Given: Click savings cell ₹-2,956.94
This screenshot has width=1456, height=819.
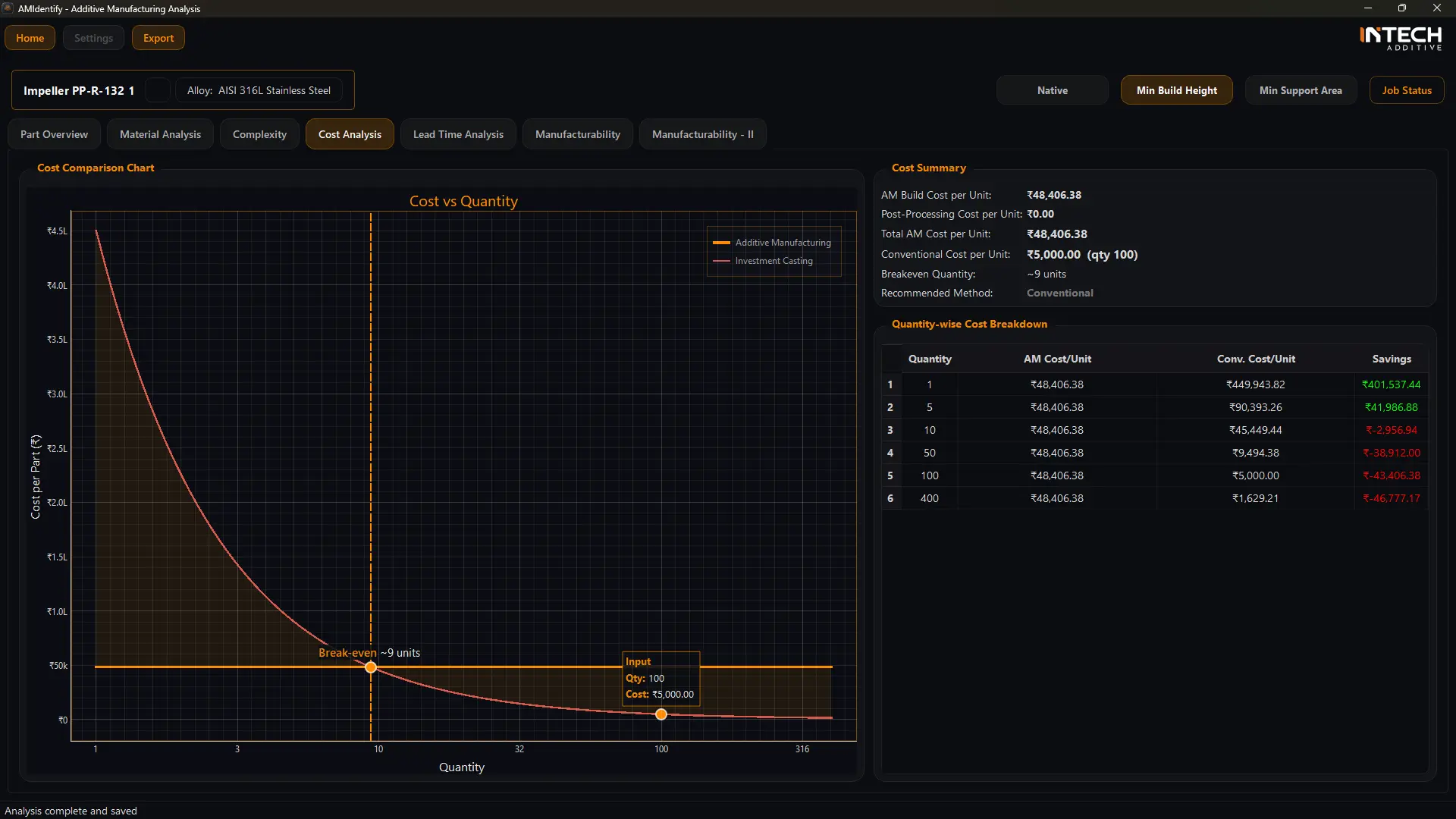Looking at the screenshot, I should [1392, 430].
